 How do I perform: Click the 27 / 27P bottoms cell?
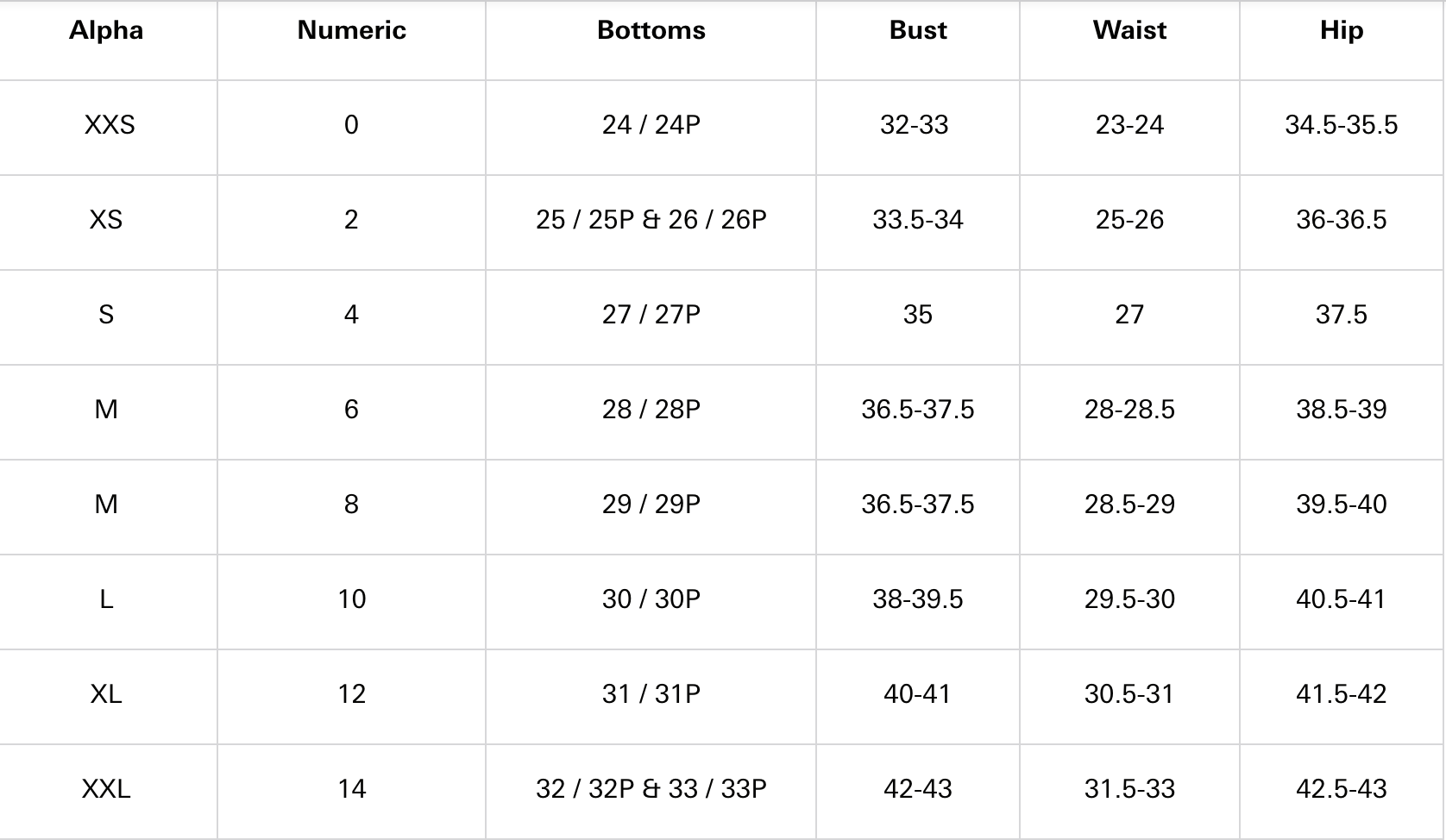(651, 315)
